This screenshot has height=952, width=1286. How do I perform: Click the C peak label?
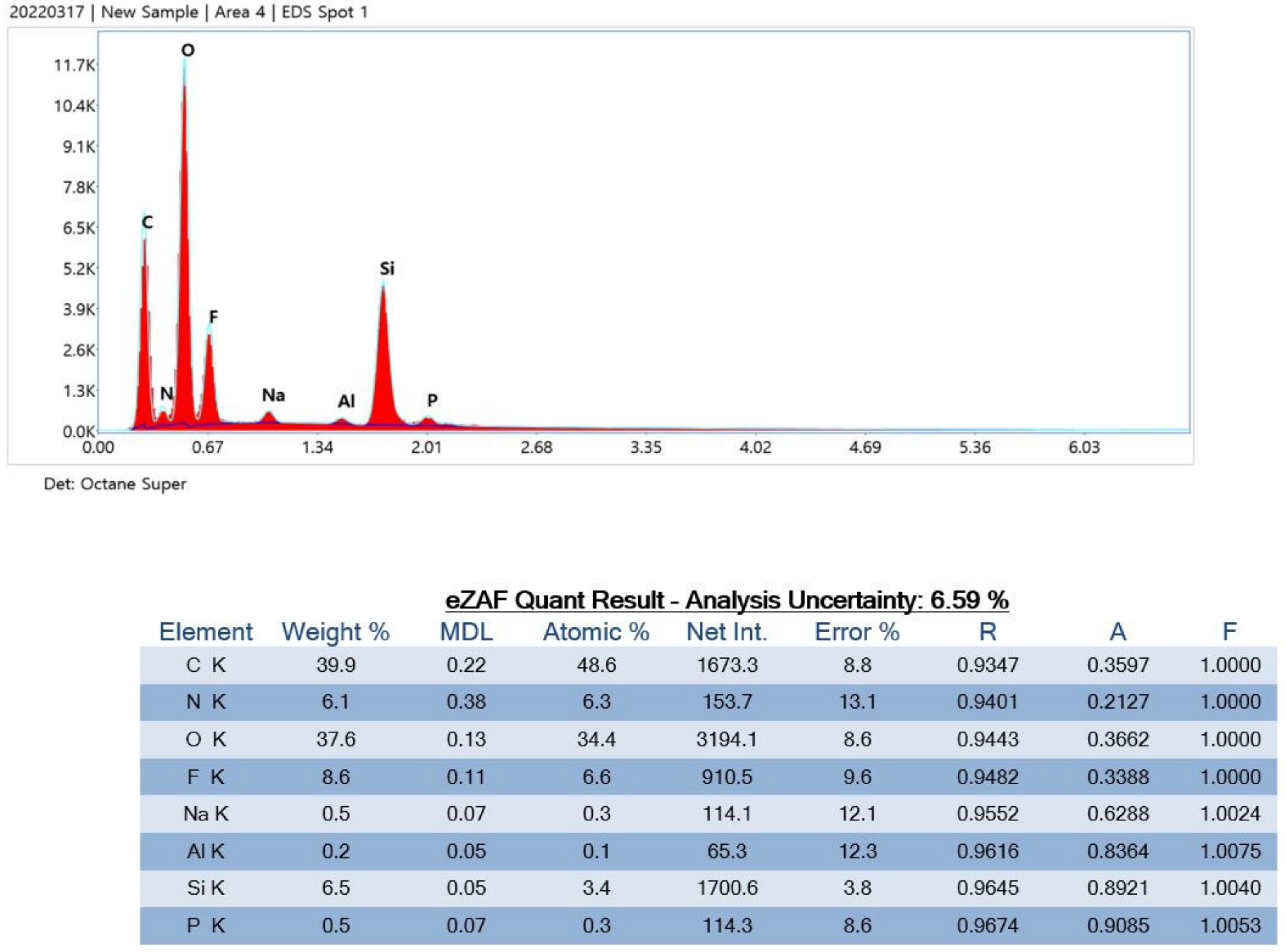(147, 223)
